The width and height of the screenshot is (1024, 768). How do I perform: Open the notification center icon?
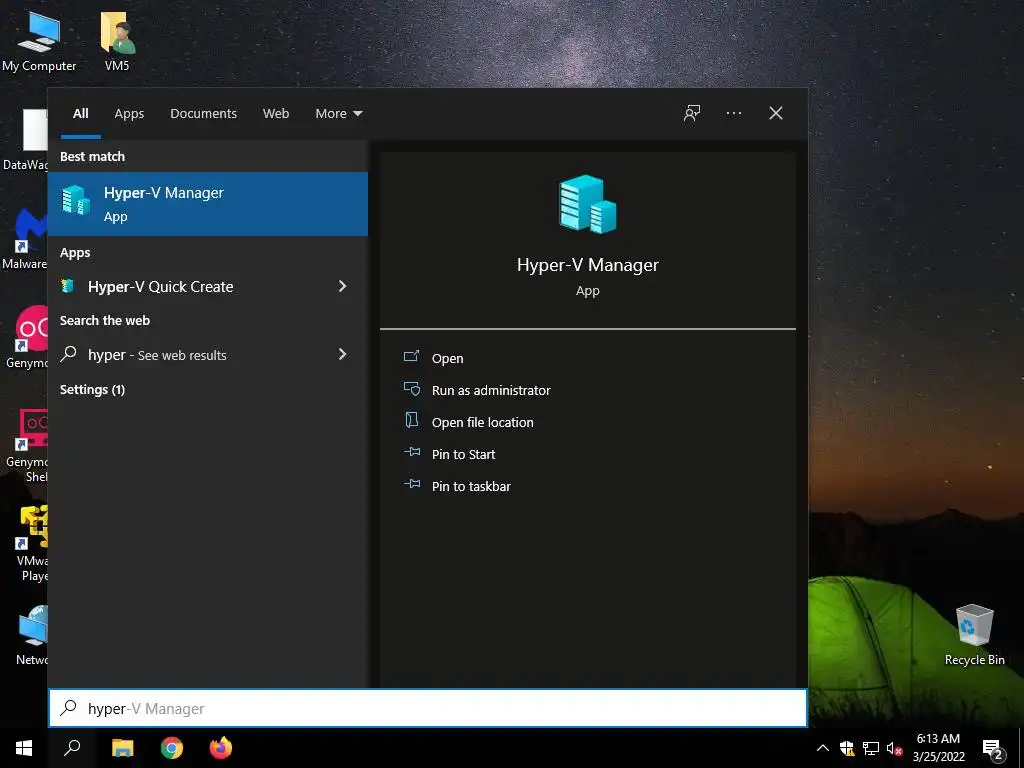pos(992,748)
